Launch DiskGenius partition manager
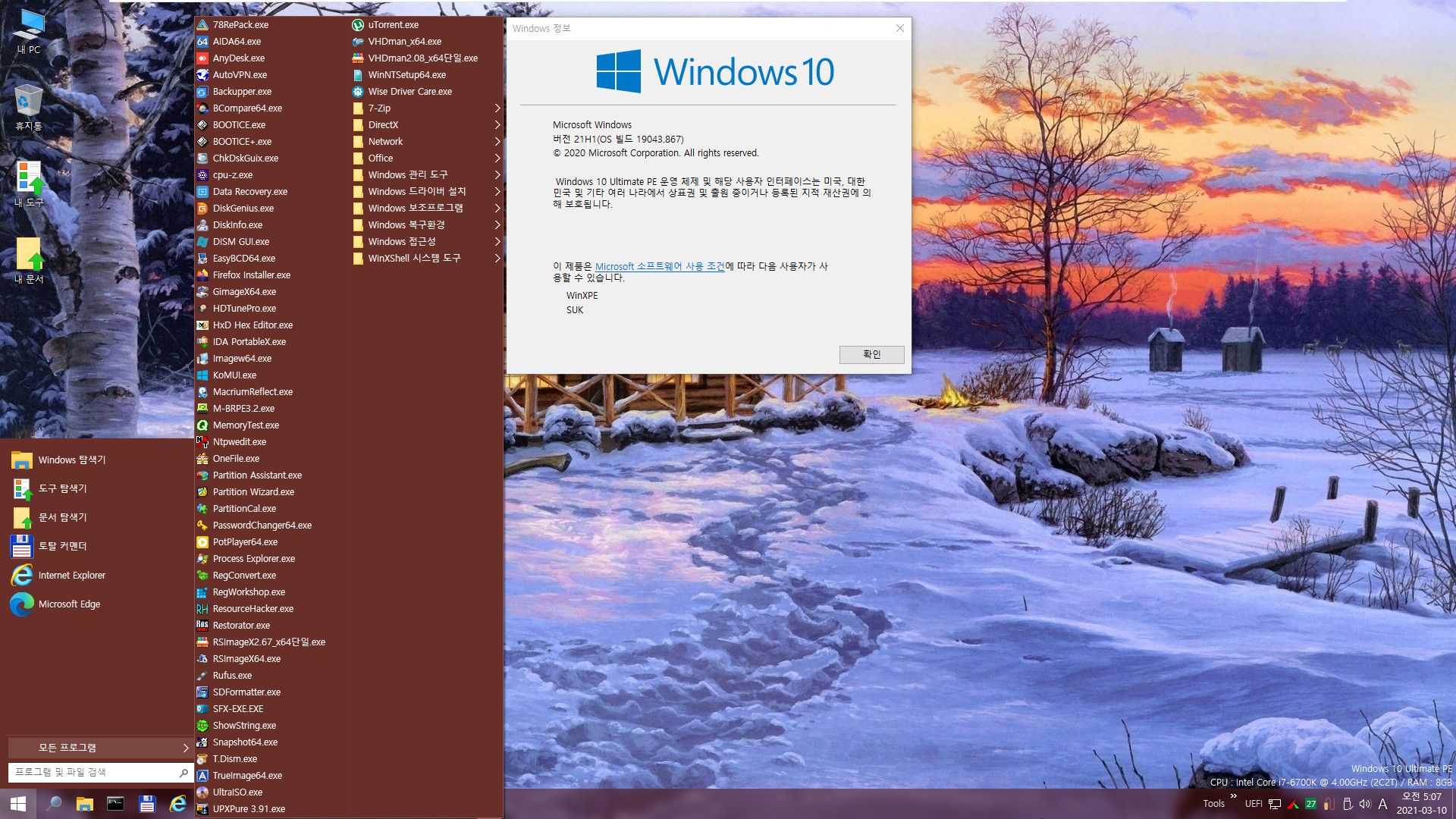This screenshot has height=819, width=1456. click(243, 208)
